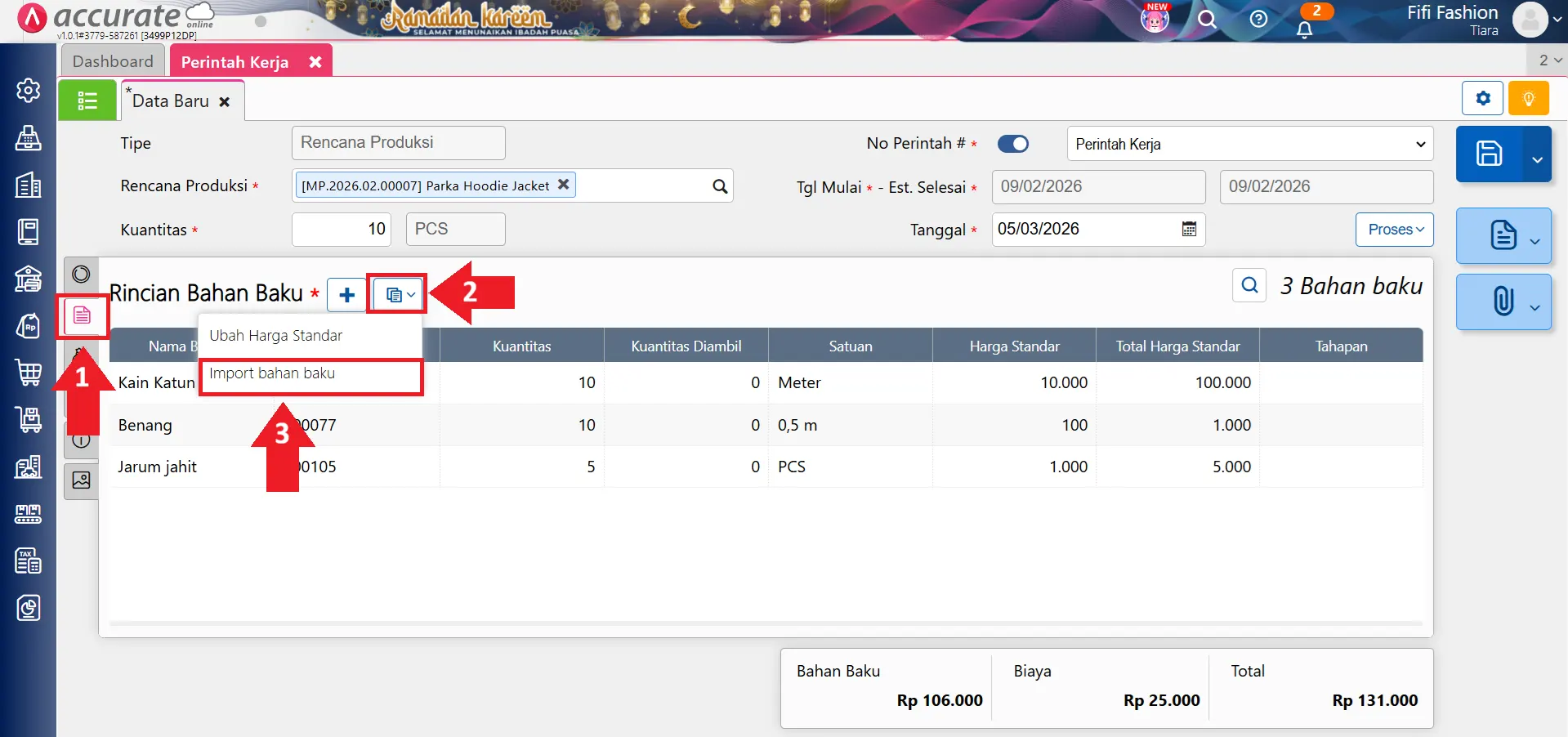Expand the arrow next to Save button

1537,159
